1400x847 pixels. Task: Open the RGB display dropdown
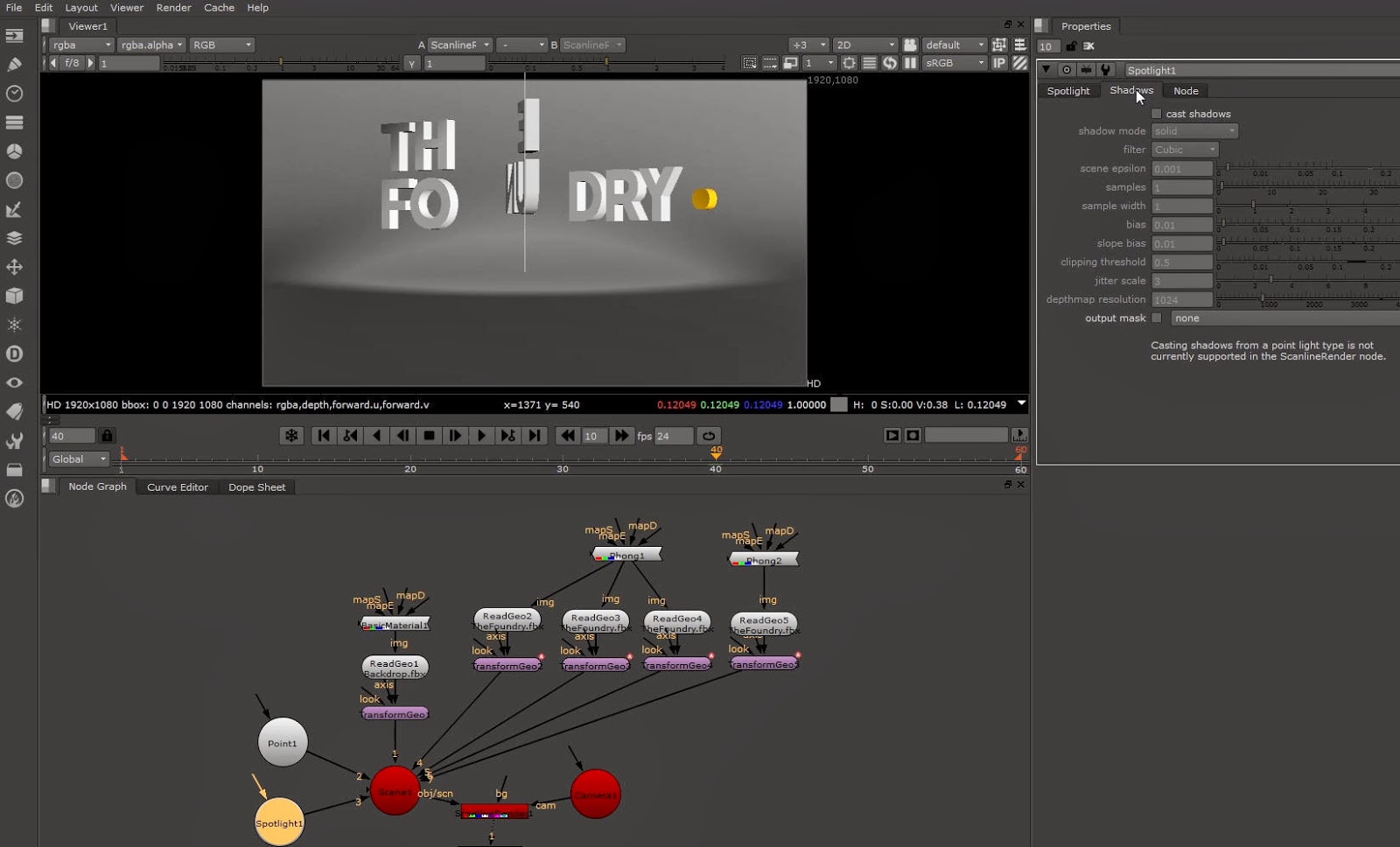[x=222, y=45]
